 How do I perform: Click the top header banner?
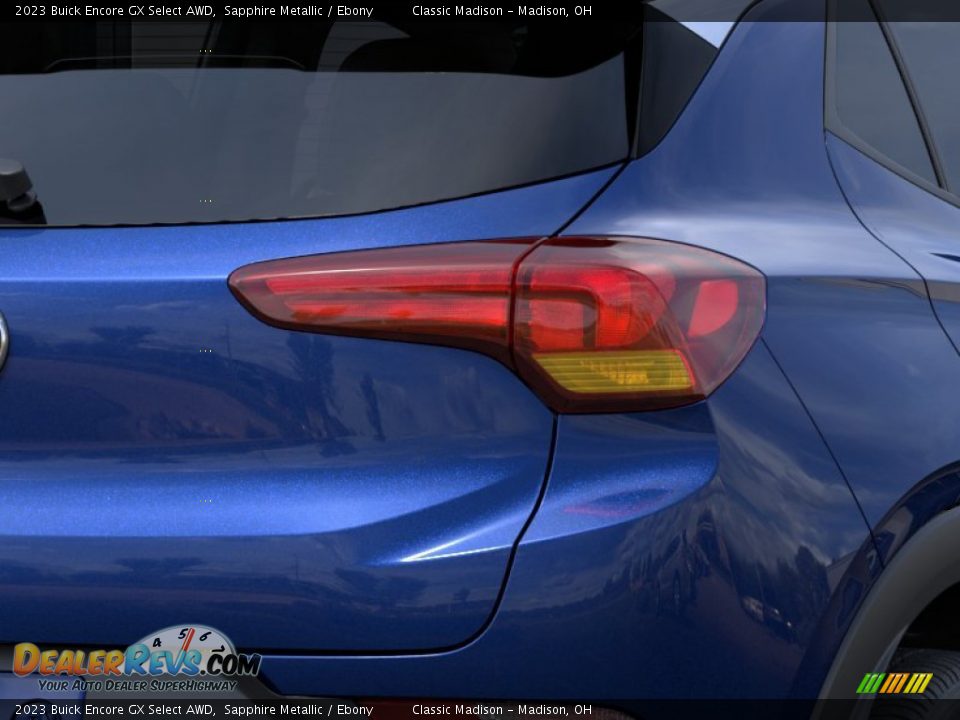click(480, 11)
